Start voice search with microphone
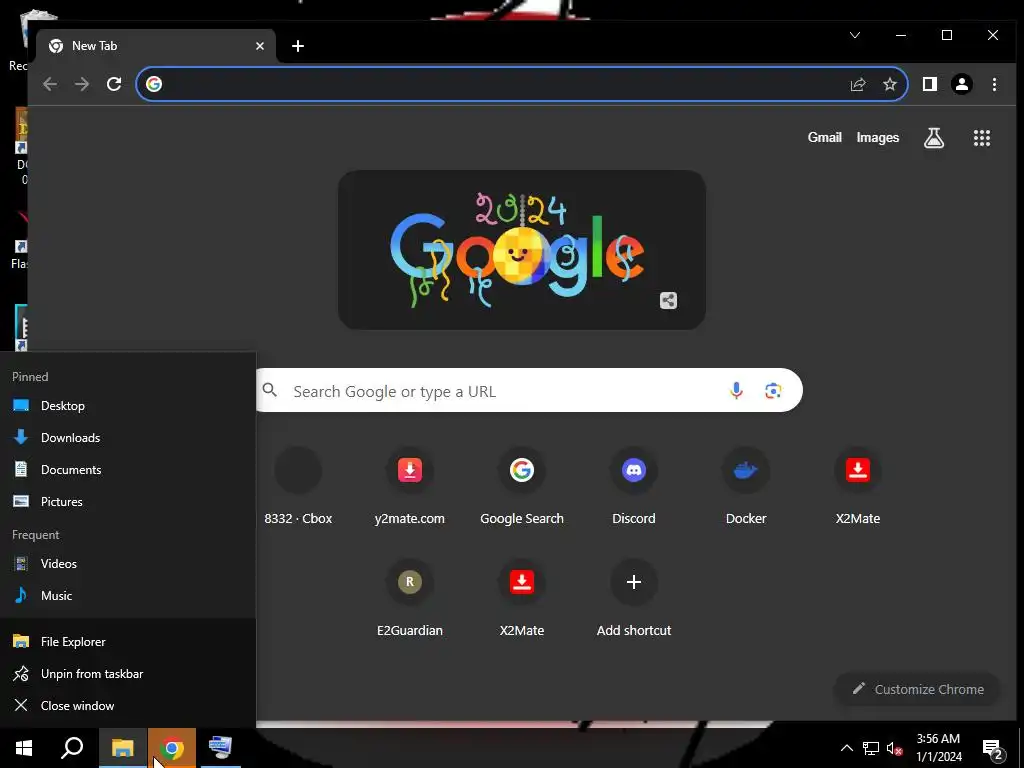Viewport: 1024px width, 768px height. [736, 391]
